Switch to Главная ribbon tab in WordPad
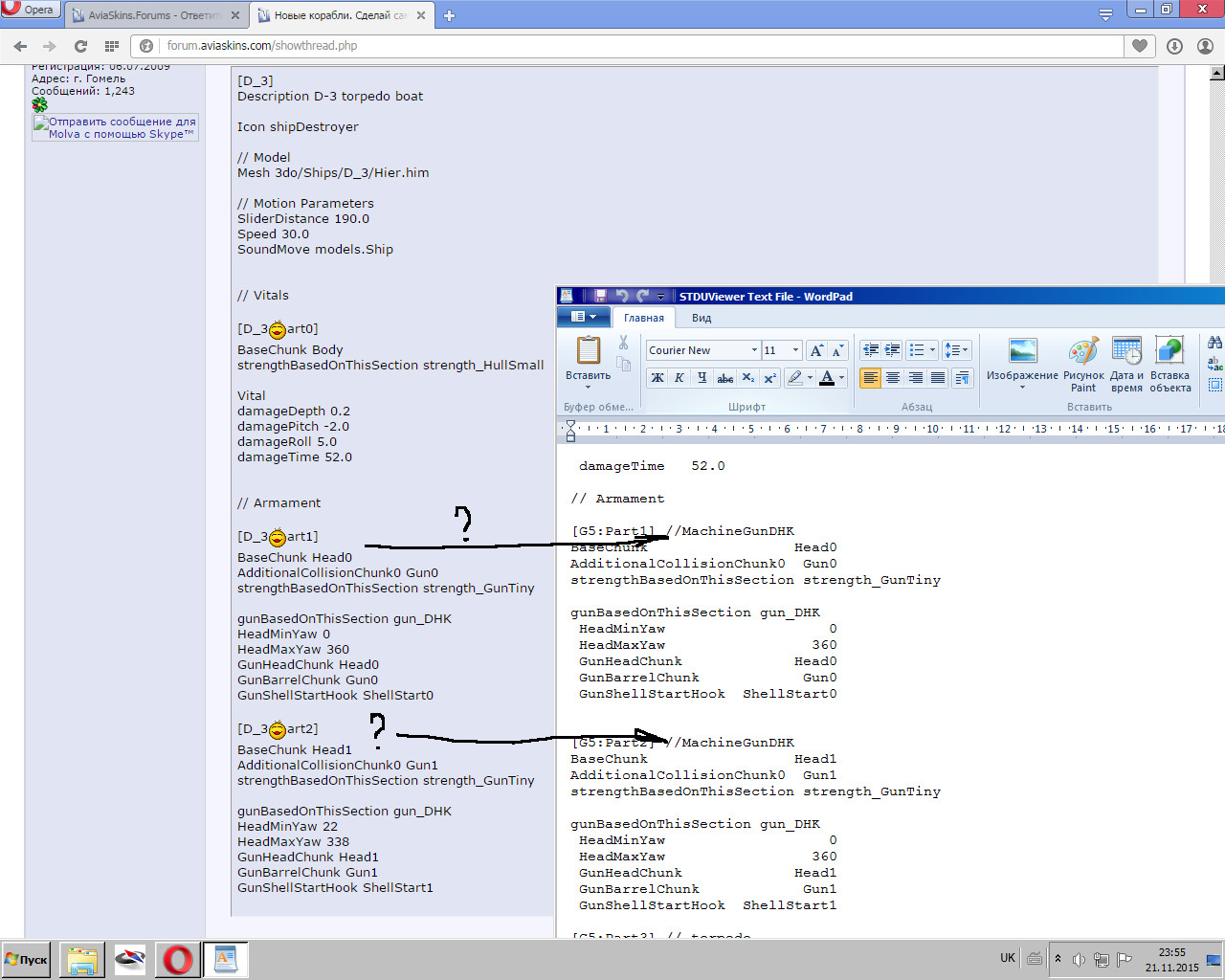1225x980 pixels. 644,318
